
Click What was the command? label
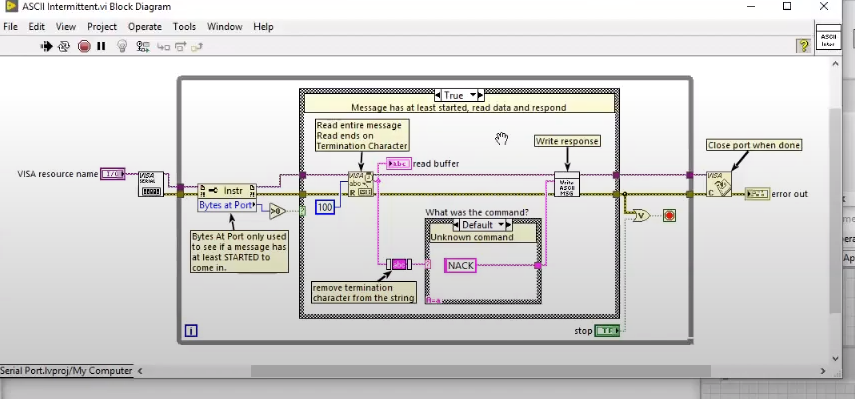(x=477, y=212)
